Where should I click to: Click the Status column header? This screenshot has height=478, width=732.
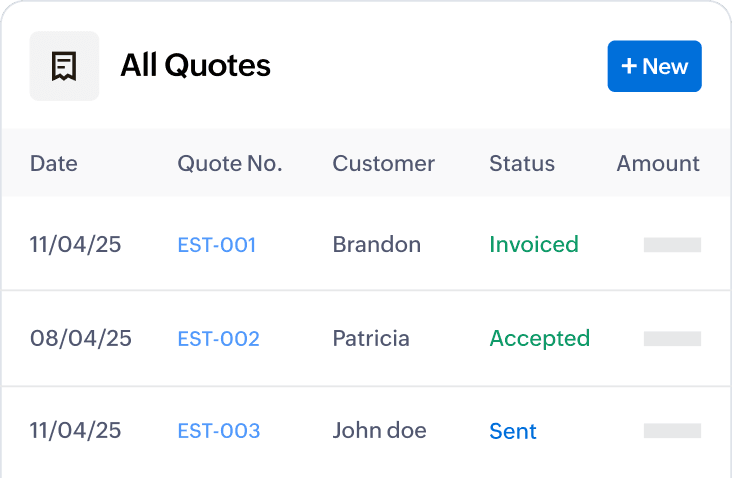point(522,164)
